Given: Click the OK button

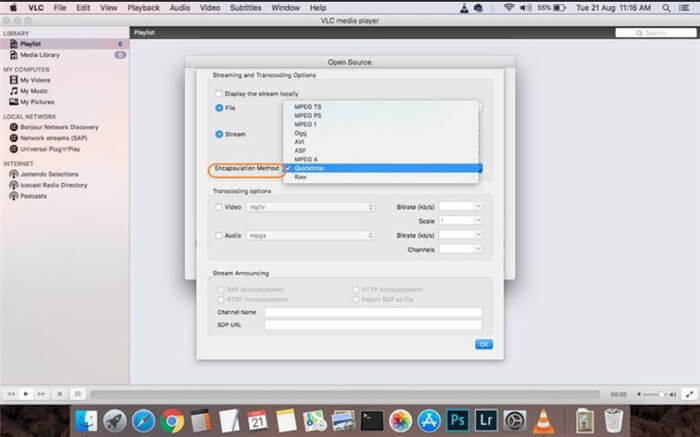Looking at the screenshot, I should pos(483,343).
